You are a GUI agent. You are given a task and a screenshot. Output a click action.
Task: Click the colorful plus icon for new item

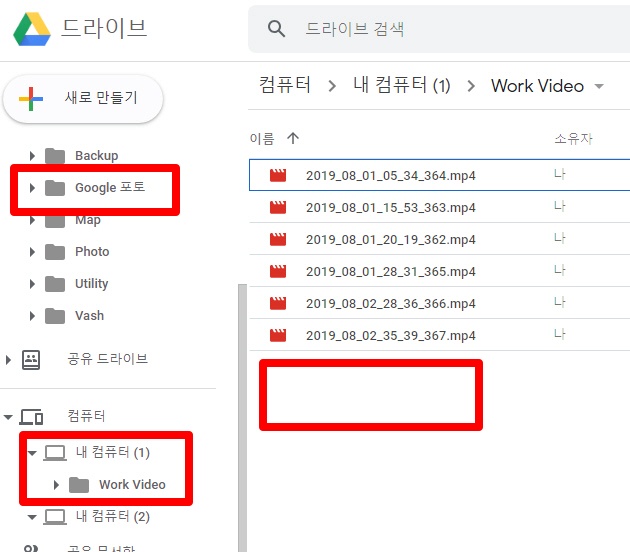tap(31, 99)
